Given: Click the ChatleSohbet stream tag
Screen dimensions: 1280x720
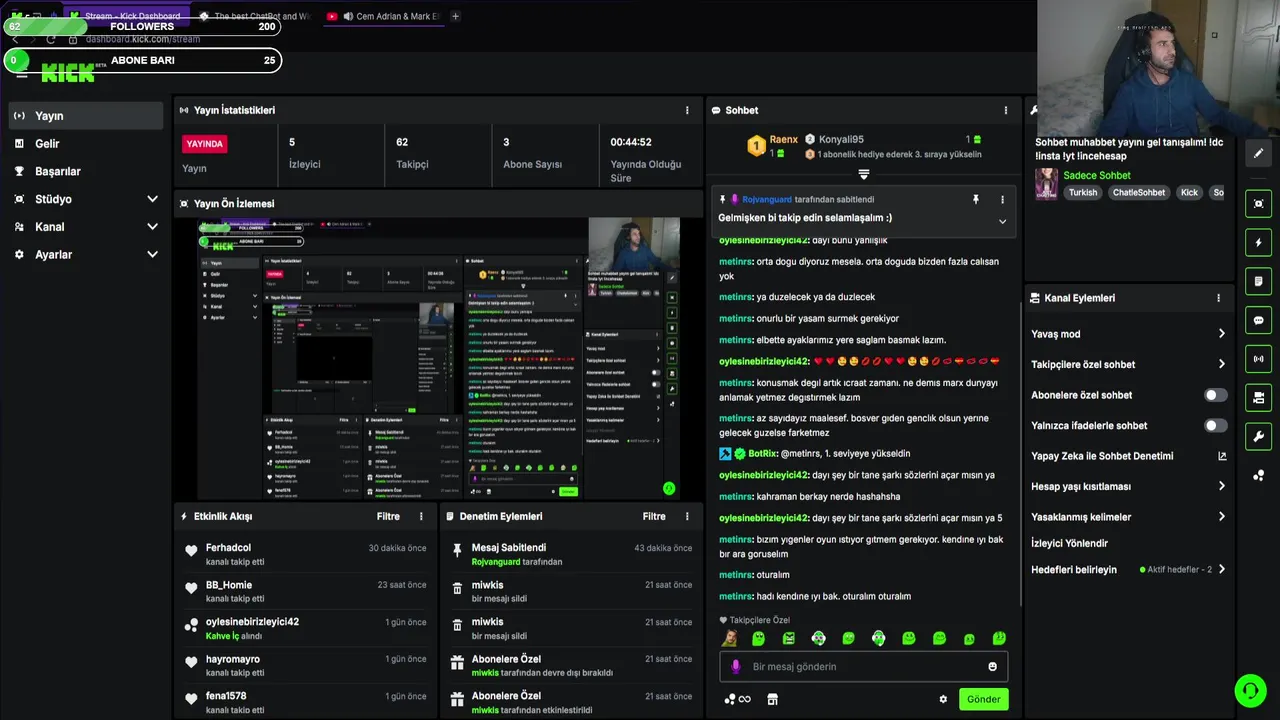Looking at the screenshot, I should [1139, 192].
